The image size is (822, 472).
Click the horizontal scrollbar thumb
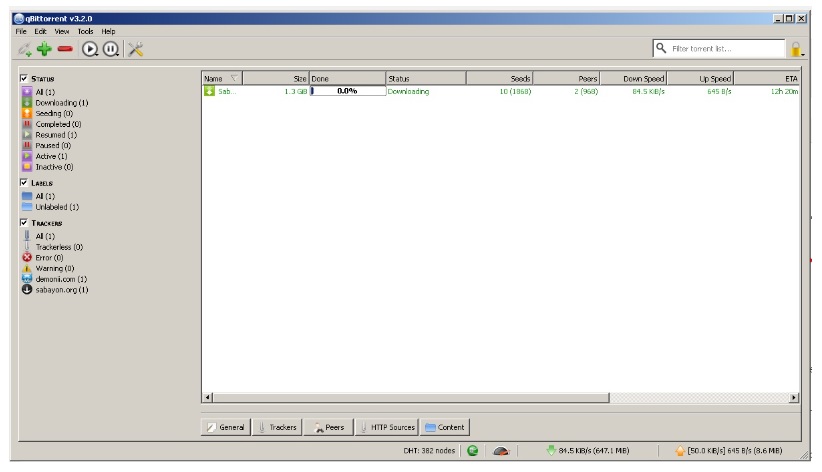[411, 398]
